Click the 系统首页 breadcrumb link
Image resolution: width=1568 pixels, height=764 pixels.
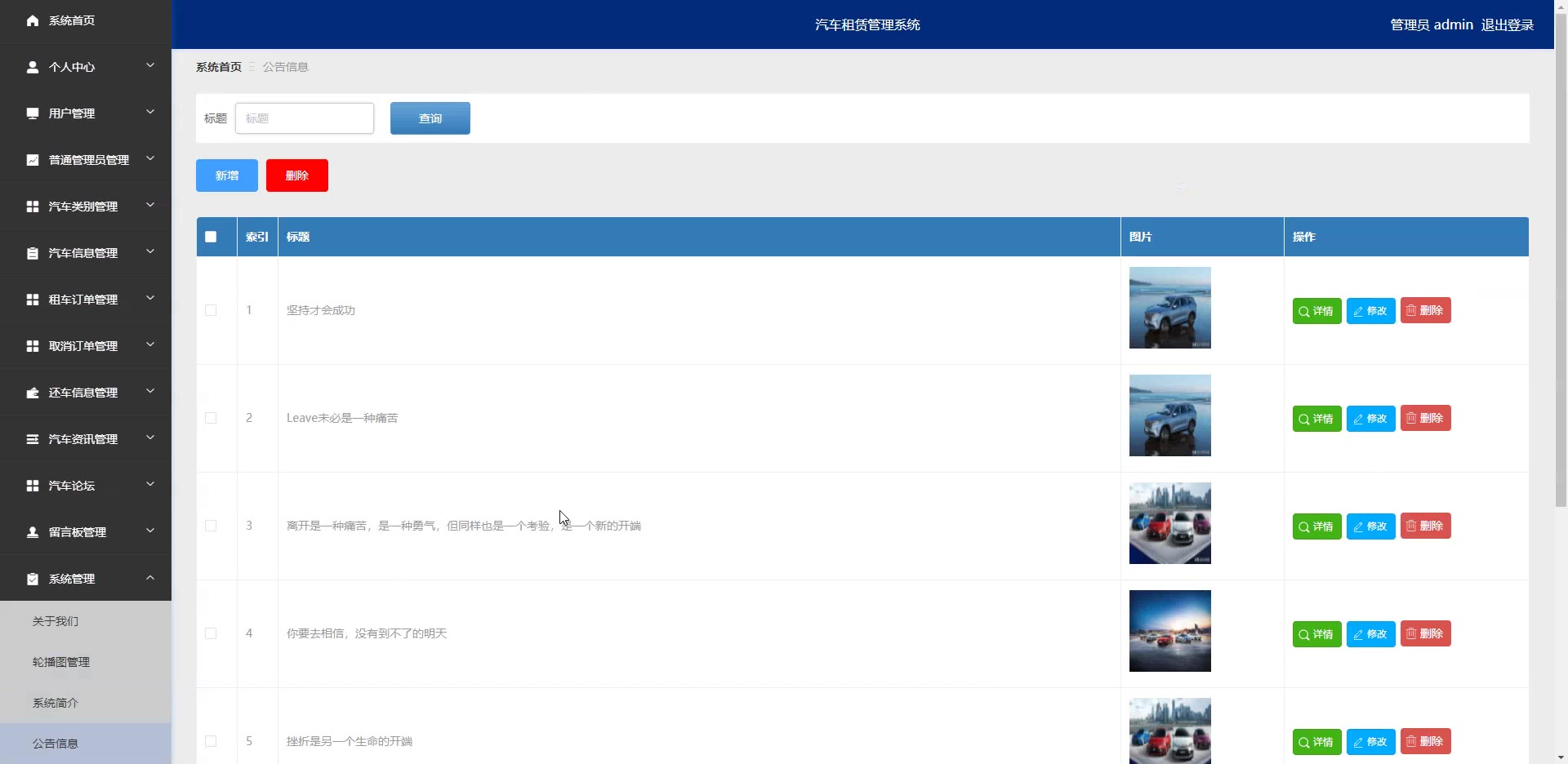tap(219, 67)
